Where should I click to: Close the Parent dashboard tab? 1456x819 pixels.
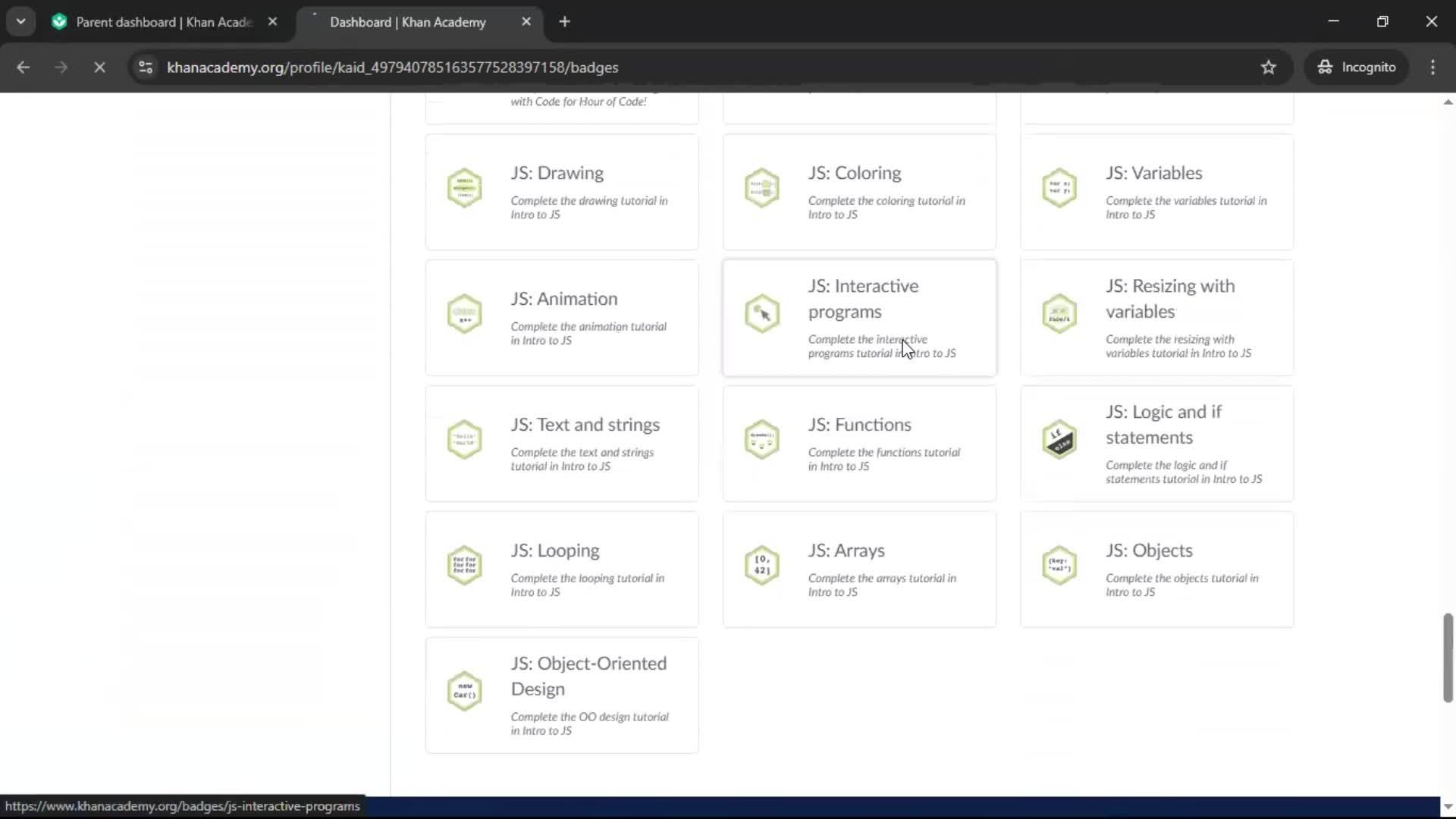[272, 21]
